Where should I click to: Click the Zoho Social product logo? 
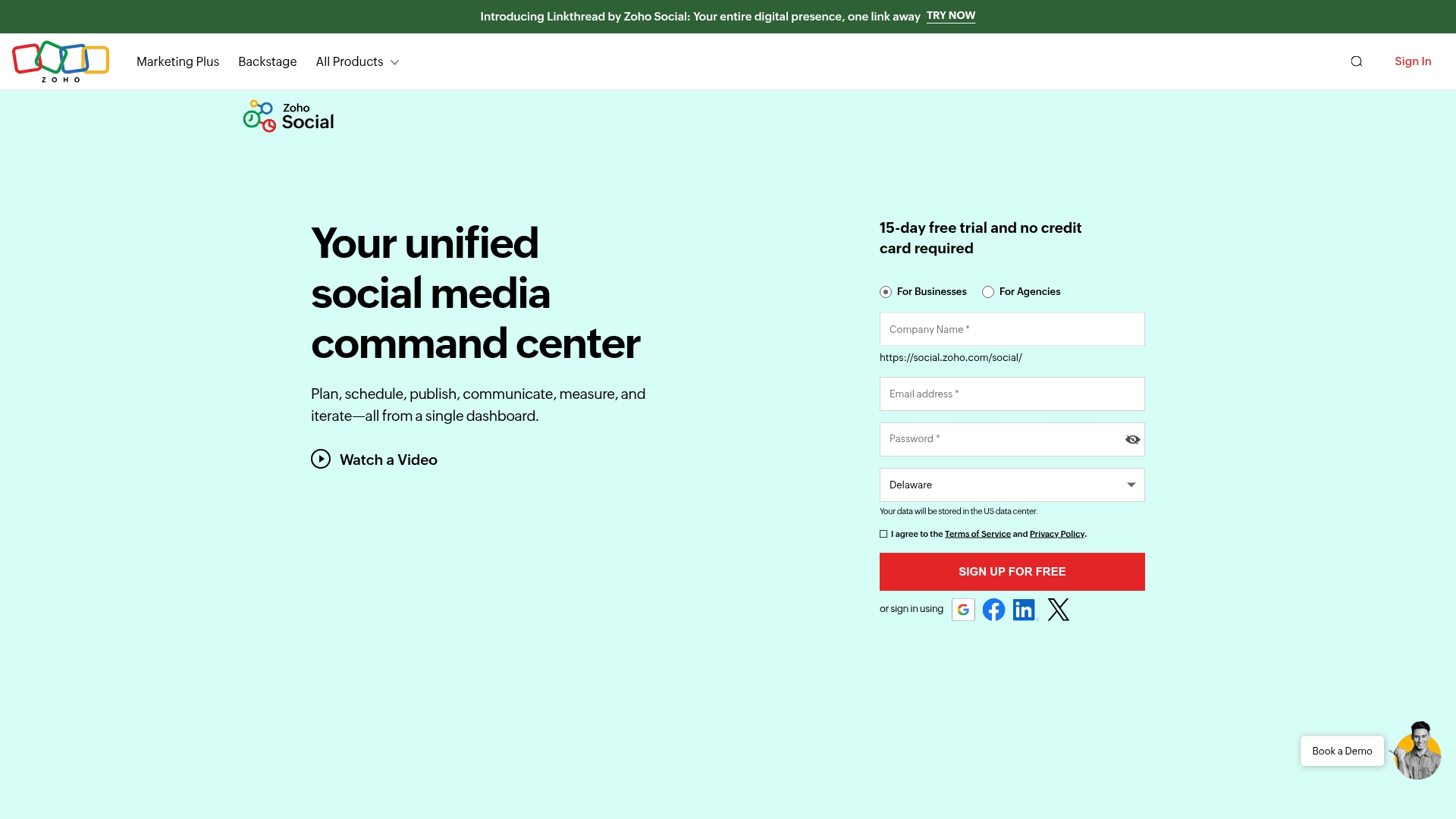point(288,115)
